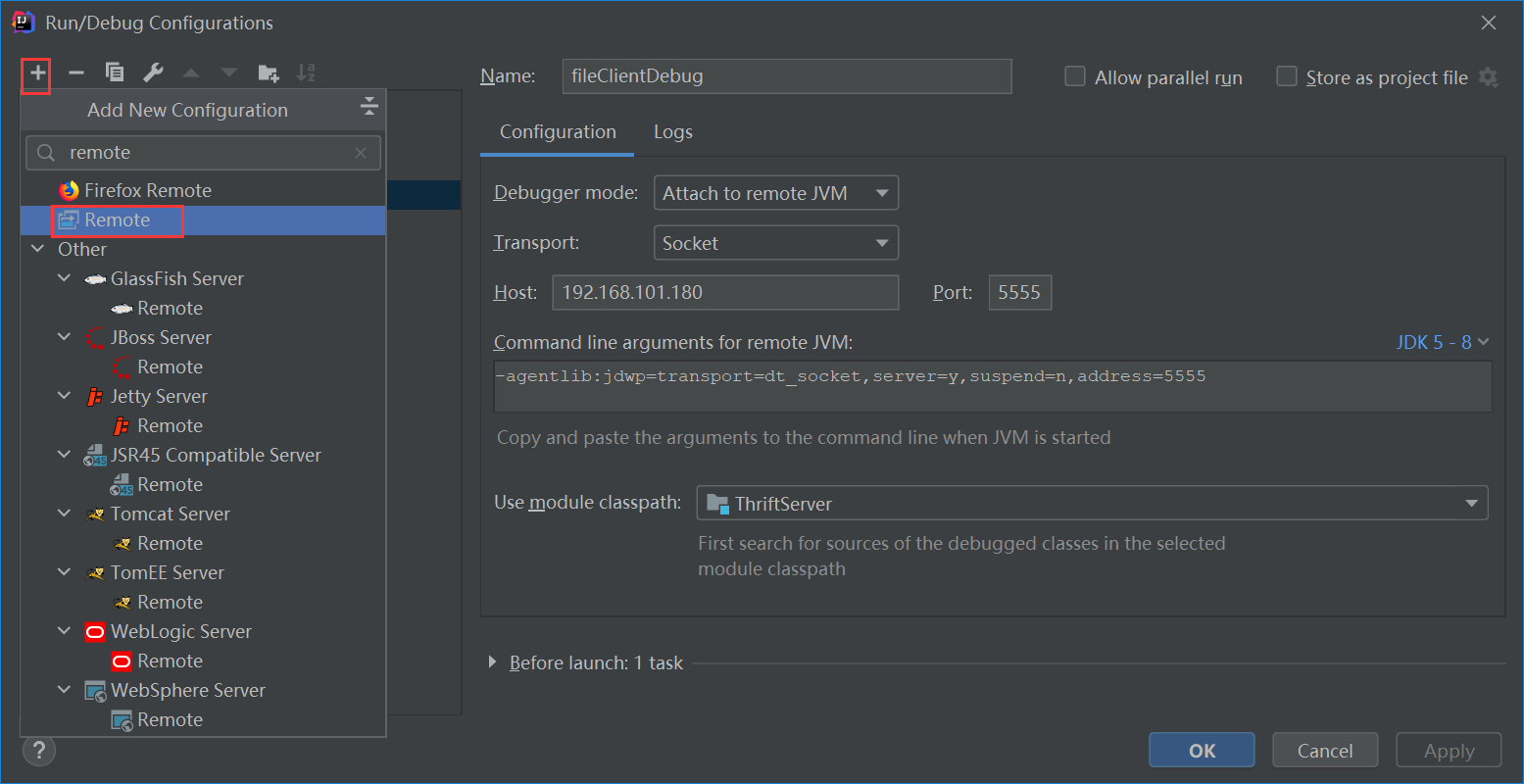Switch to the Logs tab
The image size is (1524, 784).
click(673, 132)
